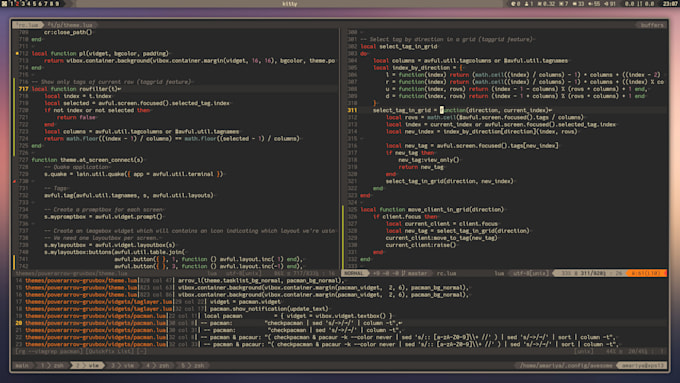This screenshot has width=680, height=383.
Task: Click rc.lua filename in right statusline
Action: [x=446, y=273]
